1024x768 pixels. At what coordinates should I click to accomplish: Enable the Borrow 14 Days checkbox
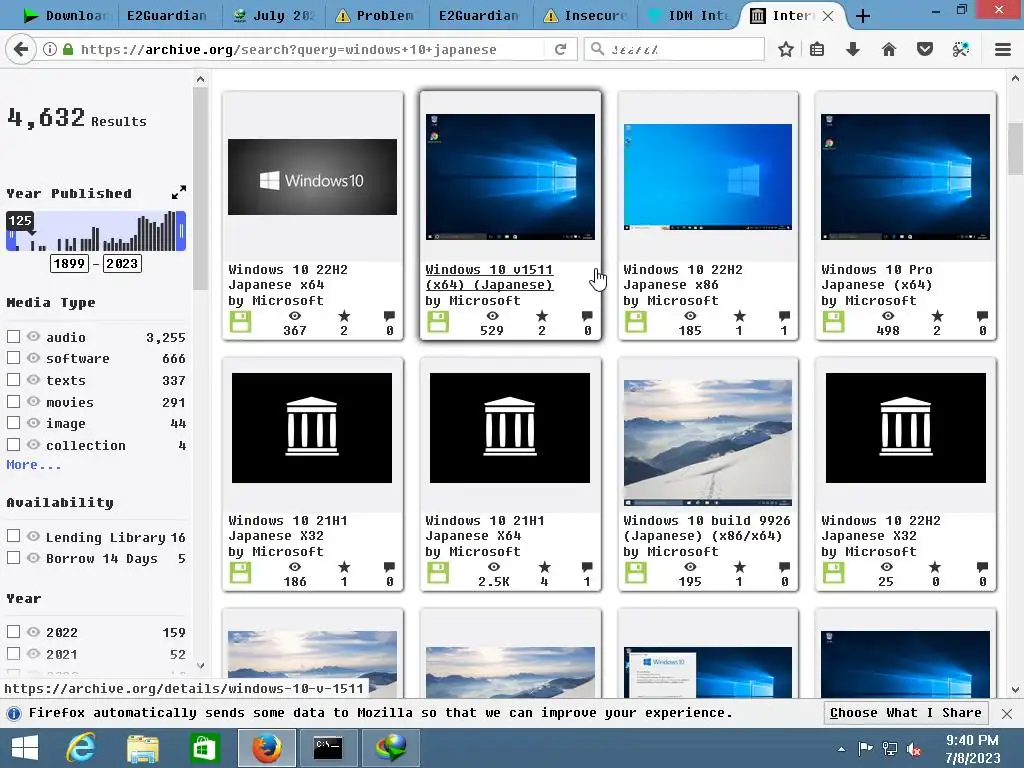[x=13, y=558]
